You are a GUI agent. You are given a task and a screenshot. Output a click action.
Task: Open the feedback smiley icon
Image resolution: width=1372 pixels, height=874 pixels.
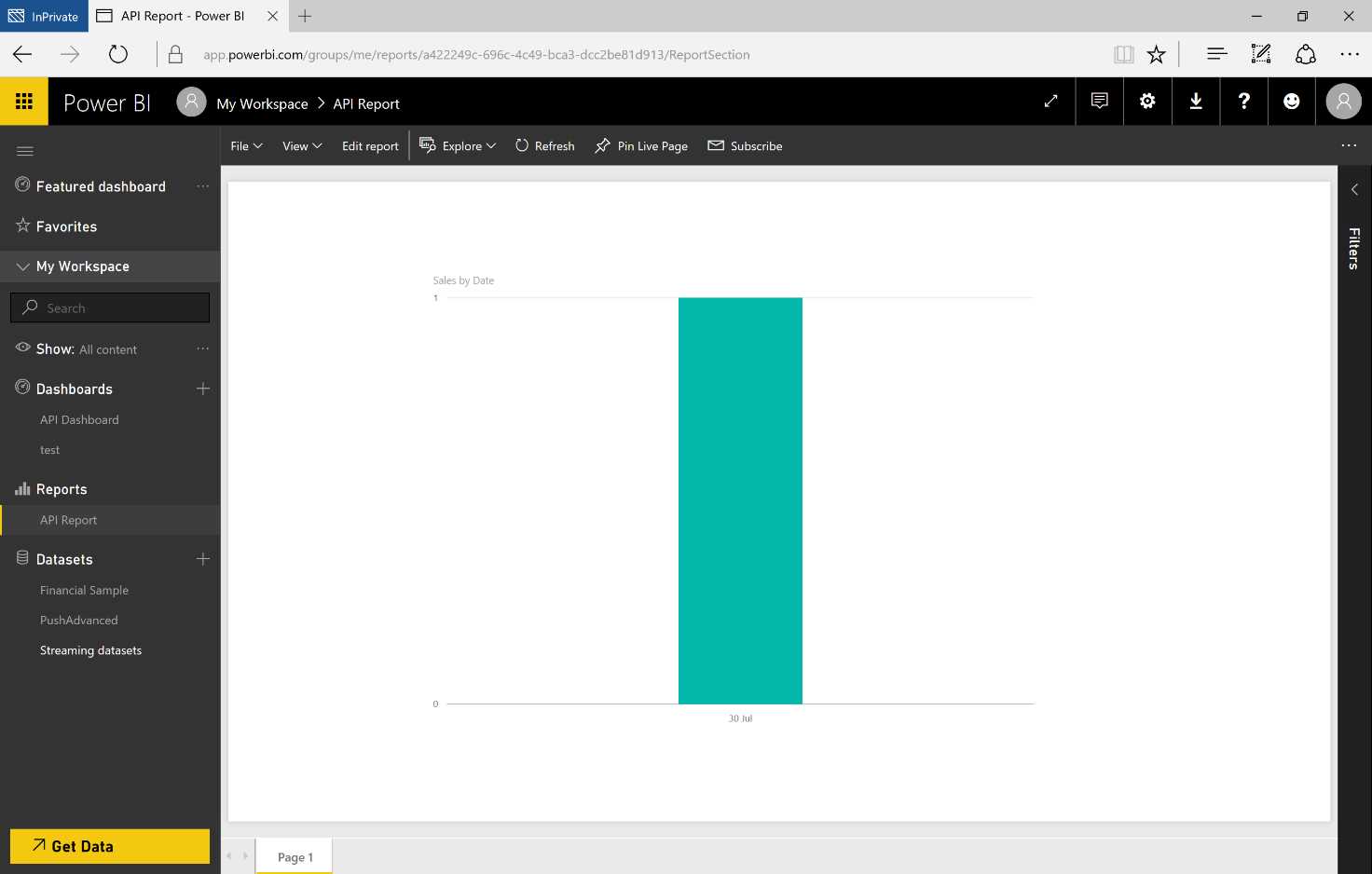[x=1292, y=102]
